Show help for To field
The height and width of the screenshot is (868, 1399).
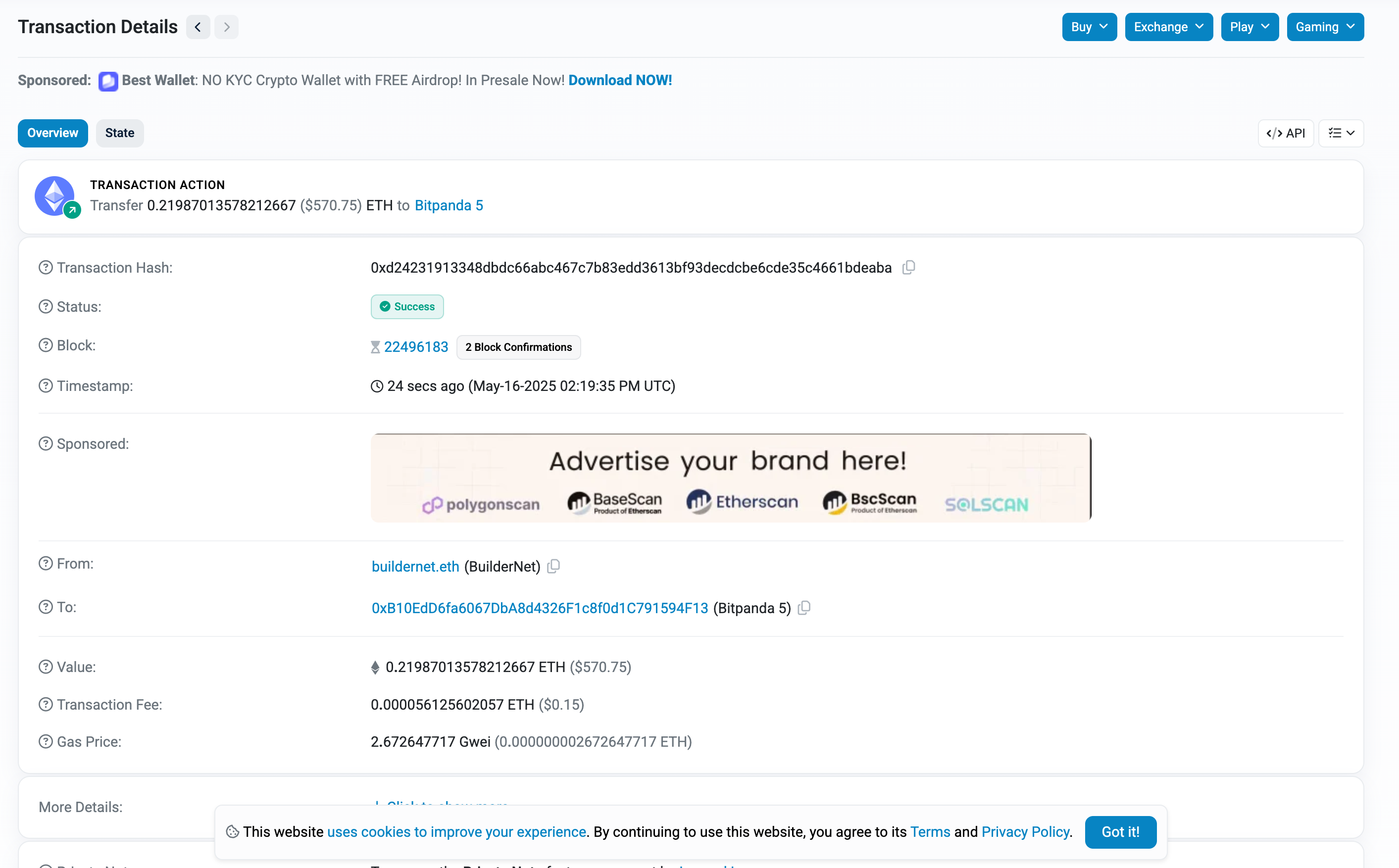(x=46, y=607)
